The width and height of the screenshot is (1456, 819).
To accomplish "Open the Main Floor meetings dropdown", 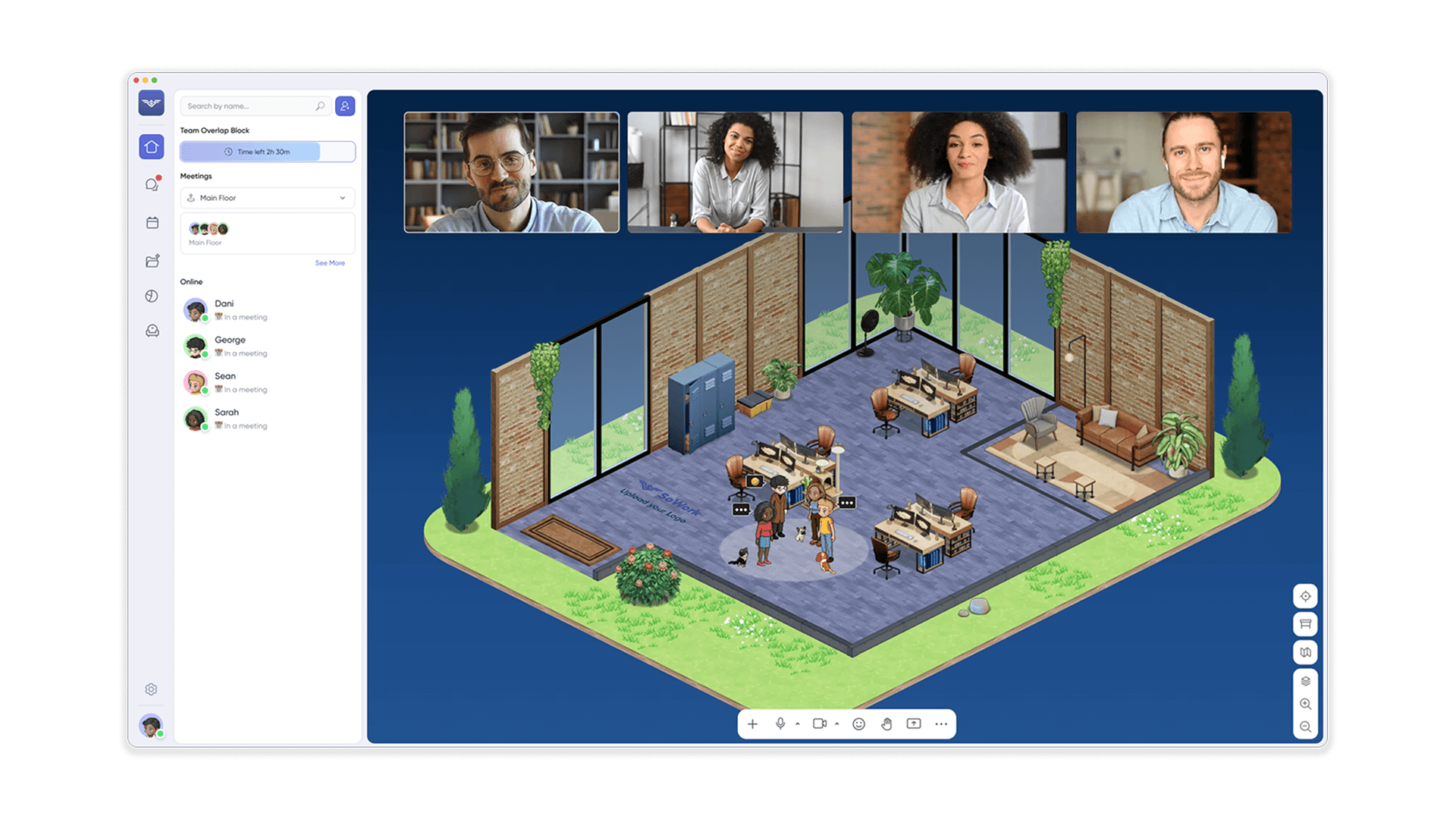I will click(267, 198).
